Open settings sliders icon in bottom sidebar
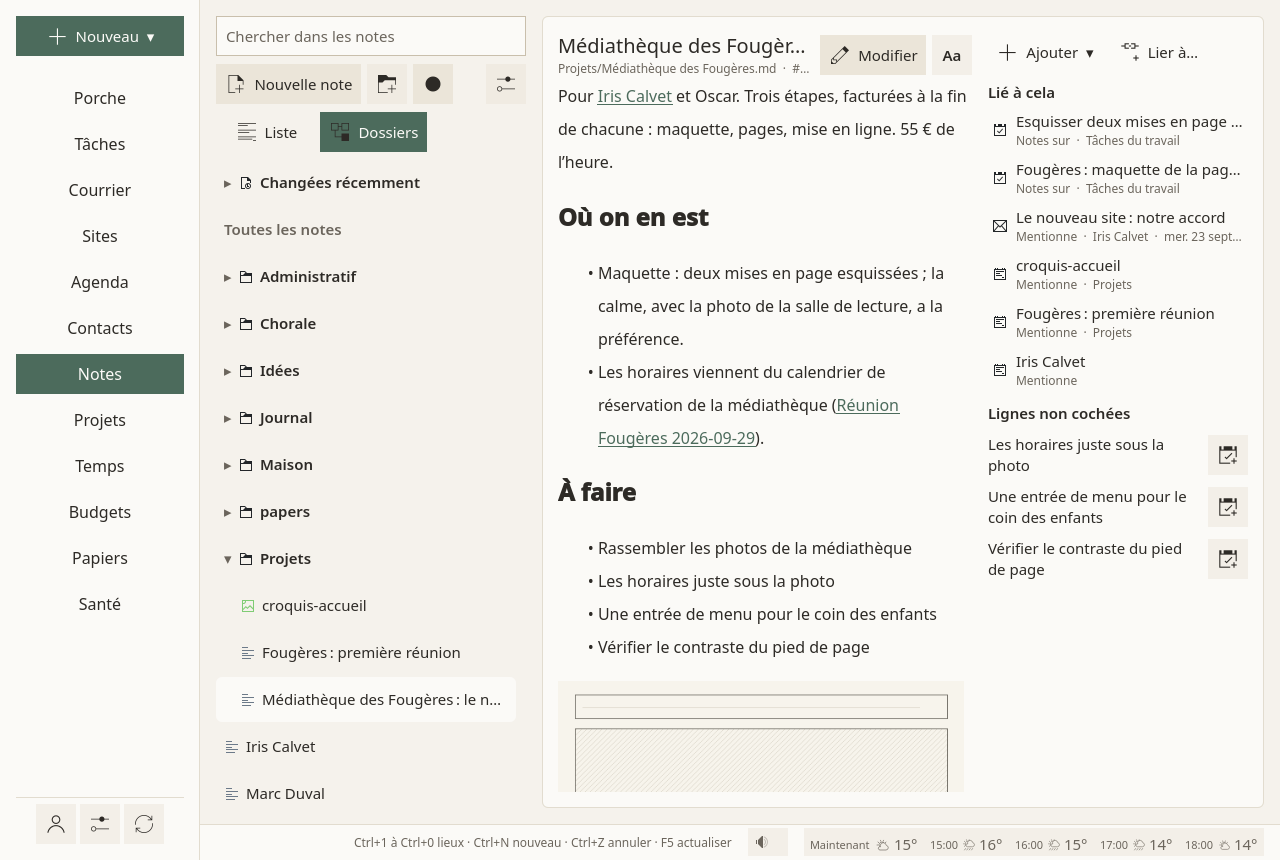 (x=100, y=824)
